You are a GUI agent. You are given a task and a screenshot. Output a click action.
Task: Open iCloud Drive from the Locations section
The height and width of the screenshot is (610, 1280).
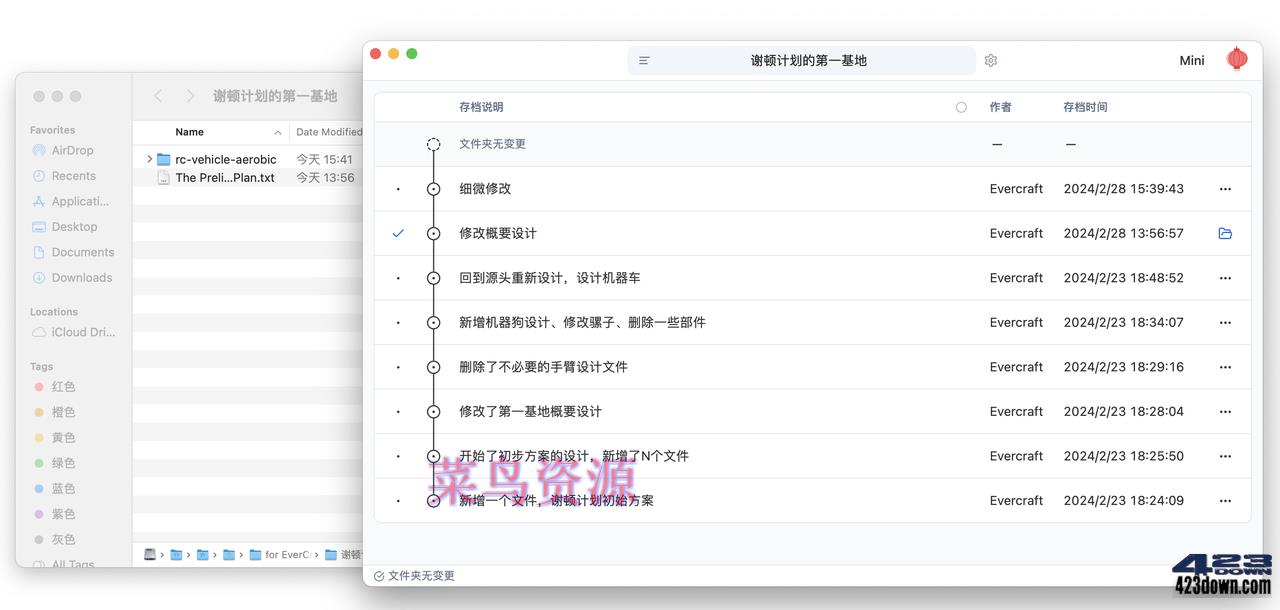(79, 332)
